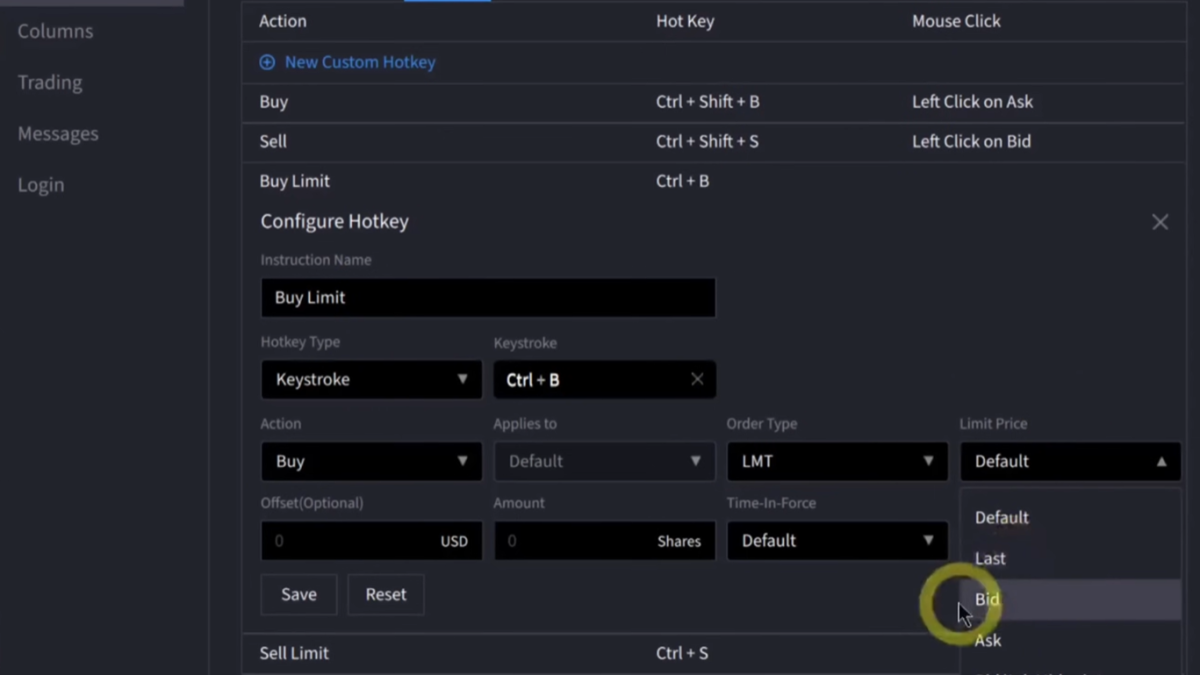Go to Messages in the sidebar
The height and width of the screenshot is (675, 1200).
coord(58,134)
